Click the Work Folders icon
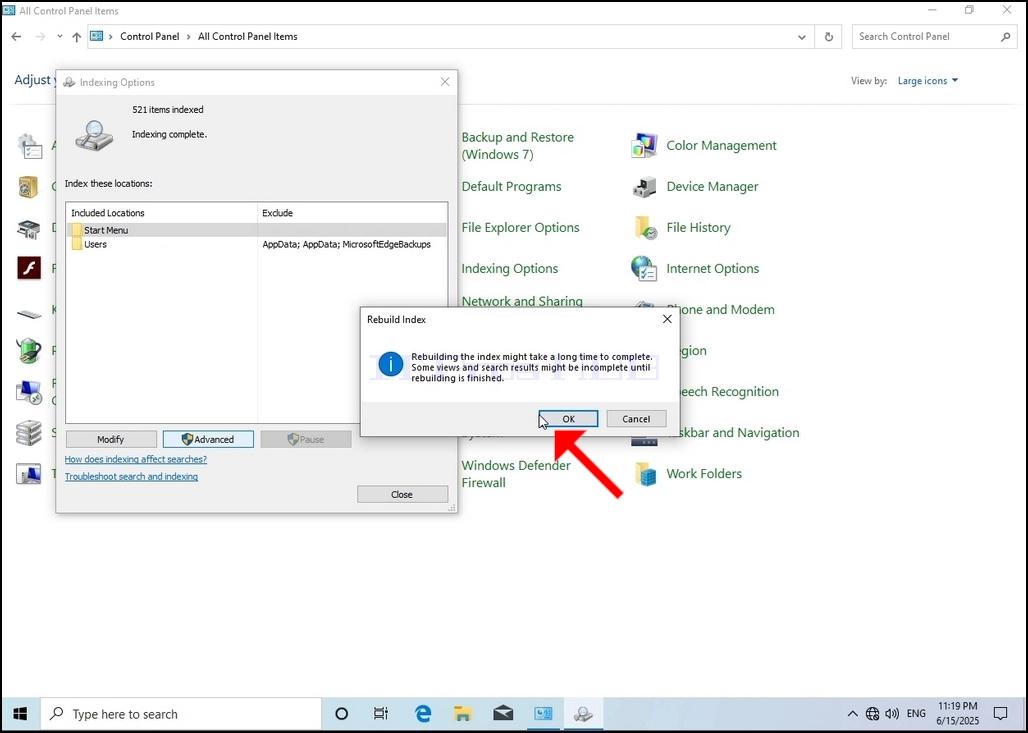 point(645,473)
